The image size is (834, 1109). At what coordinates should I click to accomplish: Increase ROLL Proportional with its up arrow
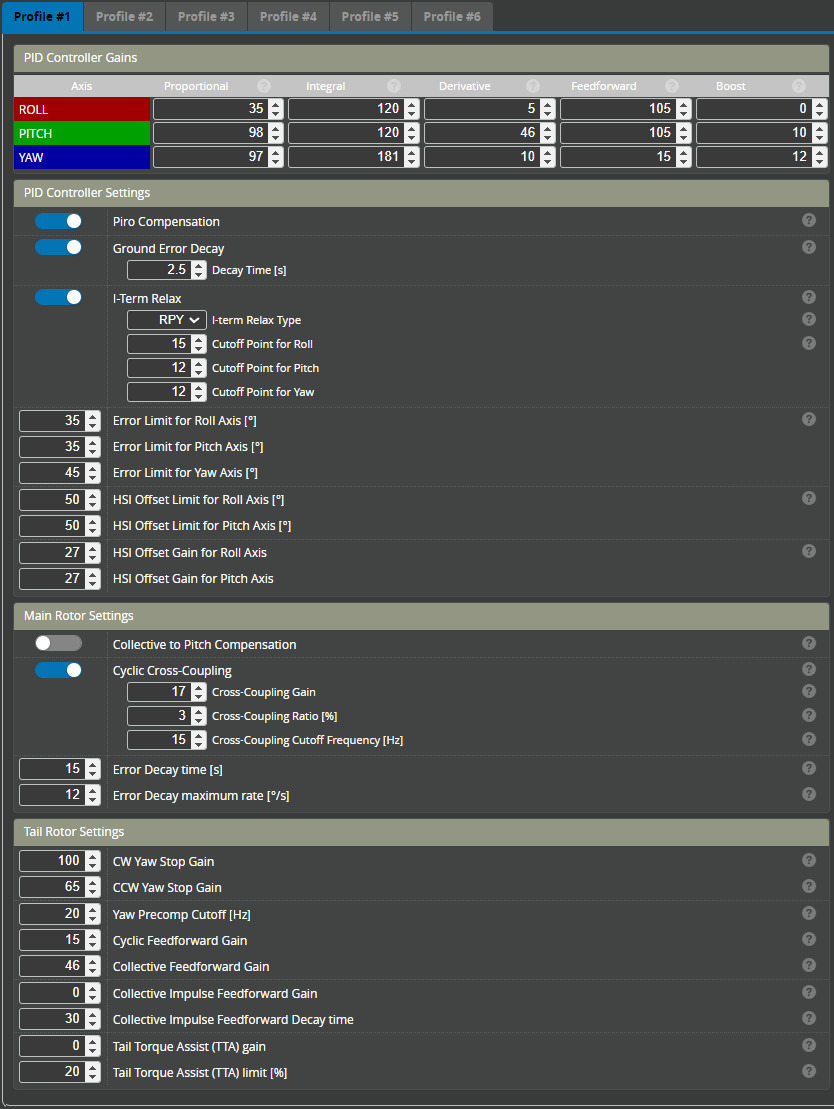coord(274,104)
